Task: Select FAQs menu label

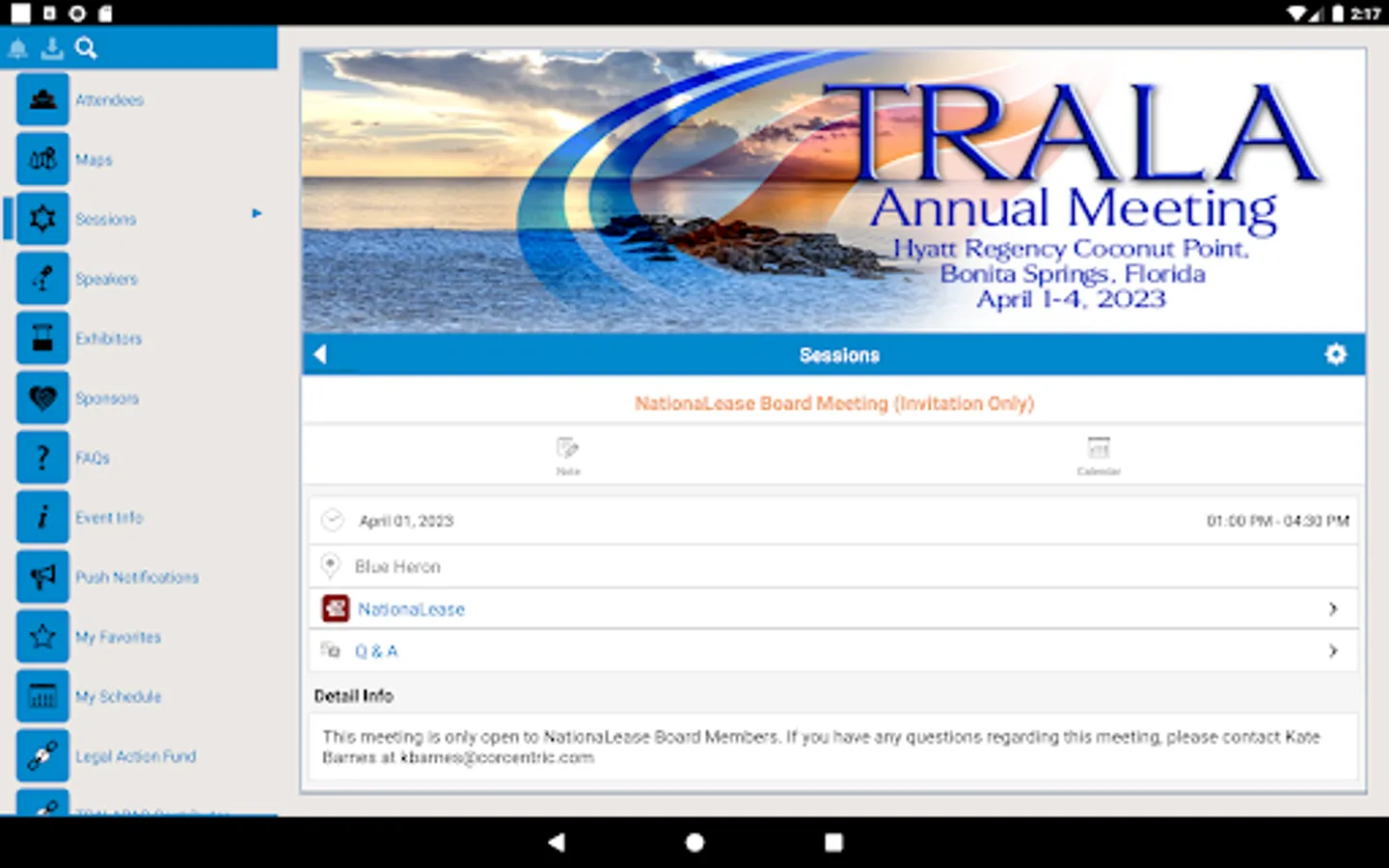Action: [x=93, y=458]
